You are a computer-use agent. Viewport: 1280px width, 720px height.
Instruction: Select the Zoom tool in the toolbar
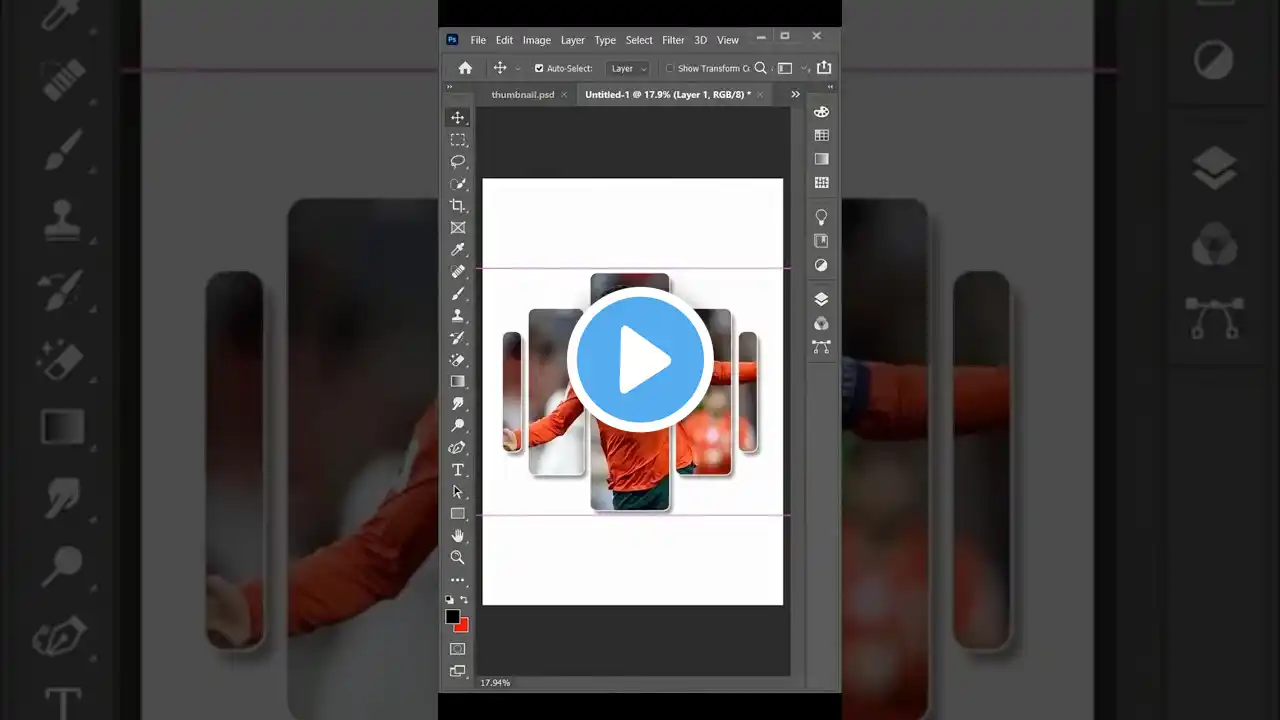458,558
